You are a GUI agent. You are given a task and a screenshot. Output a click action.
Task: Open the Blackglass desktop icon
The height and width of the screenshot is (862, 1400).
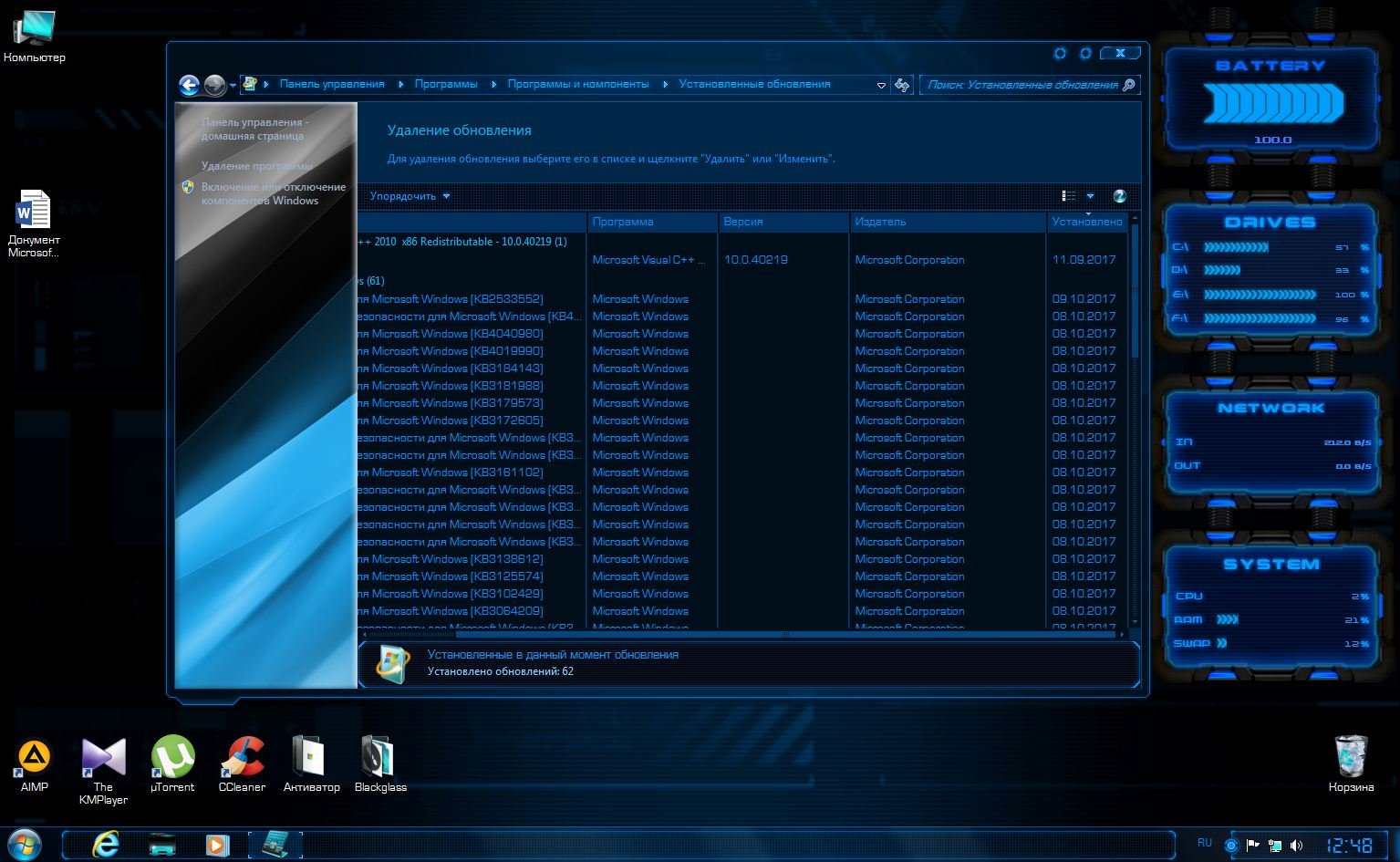380,764
